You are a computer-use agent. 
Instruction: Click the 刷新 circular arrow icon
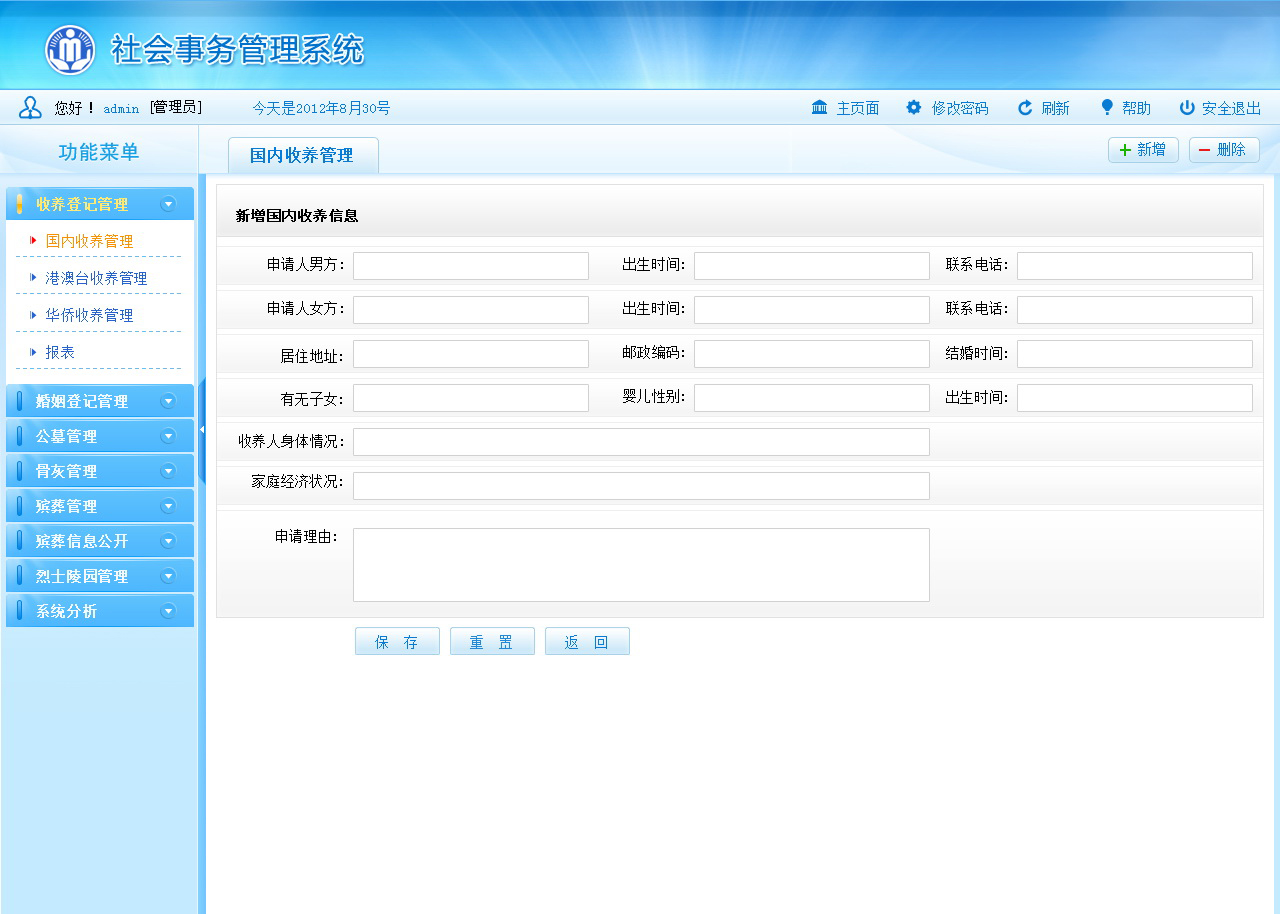[x=1025, y=108]
